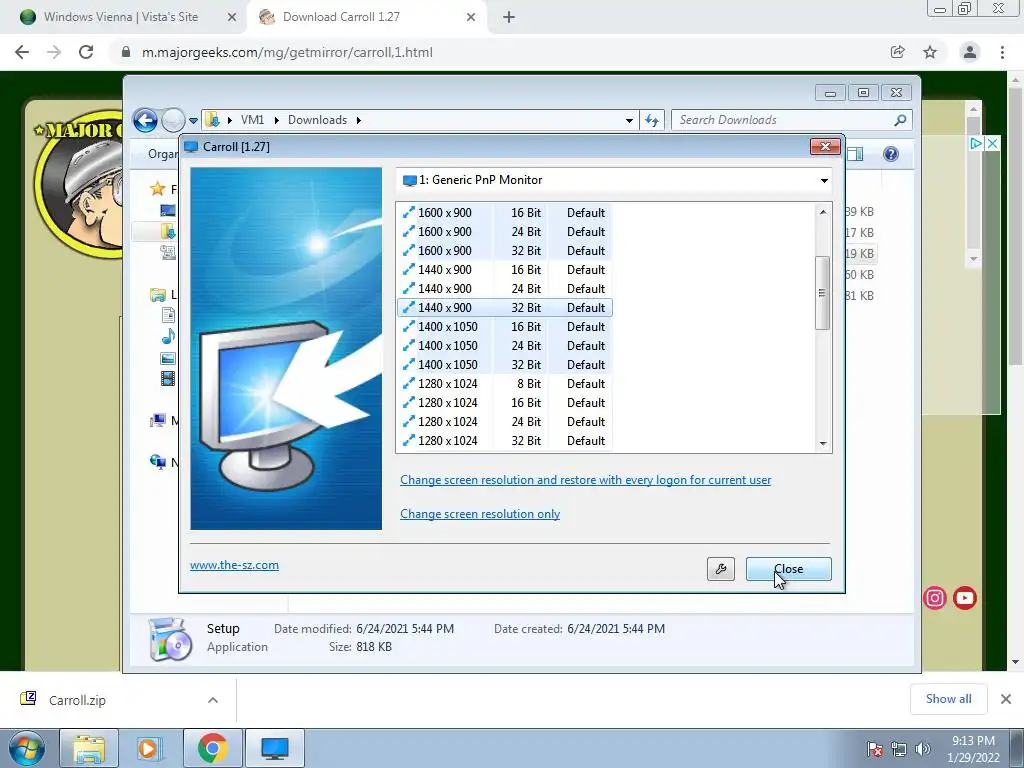Click Favorites star in Explorer navigation pane

pos(157,189)
